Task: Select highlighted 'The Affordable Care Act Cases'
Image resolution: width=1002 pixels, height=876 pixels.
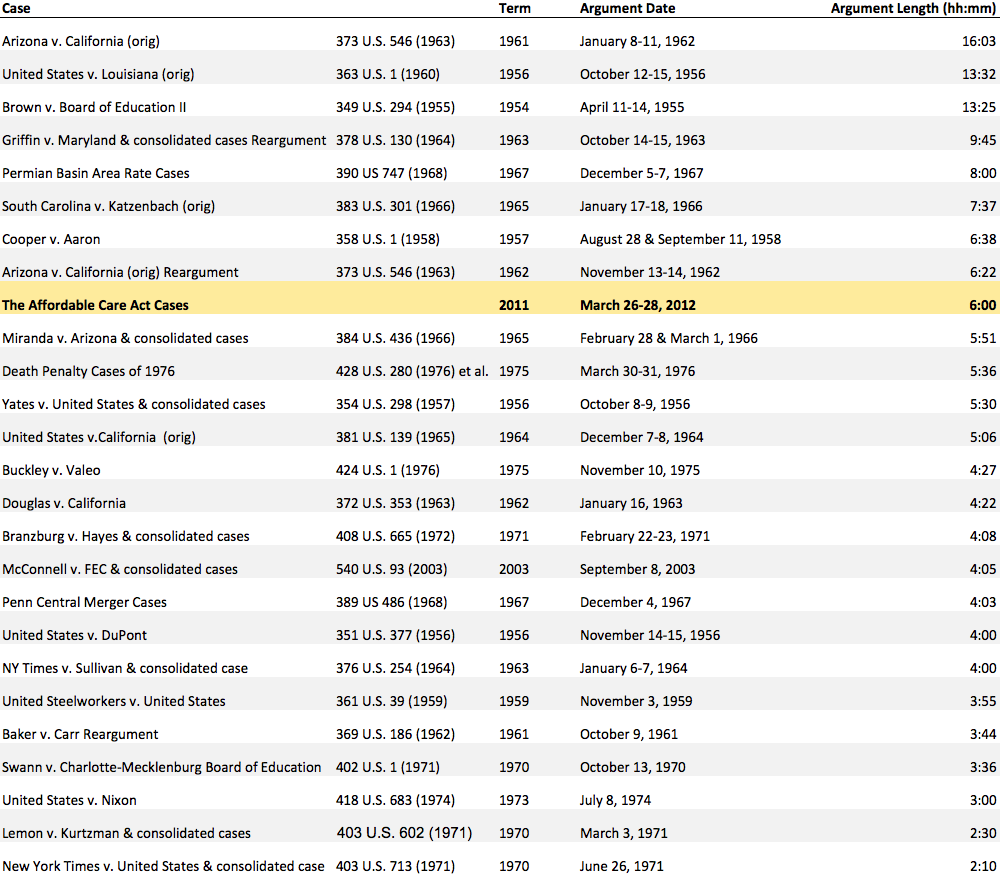Action: click(95, 305)
